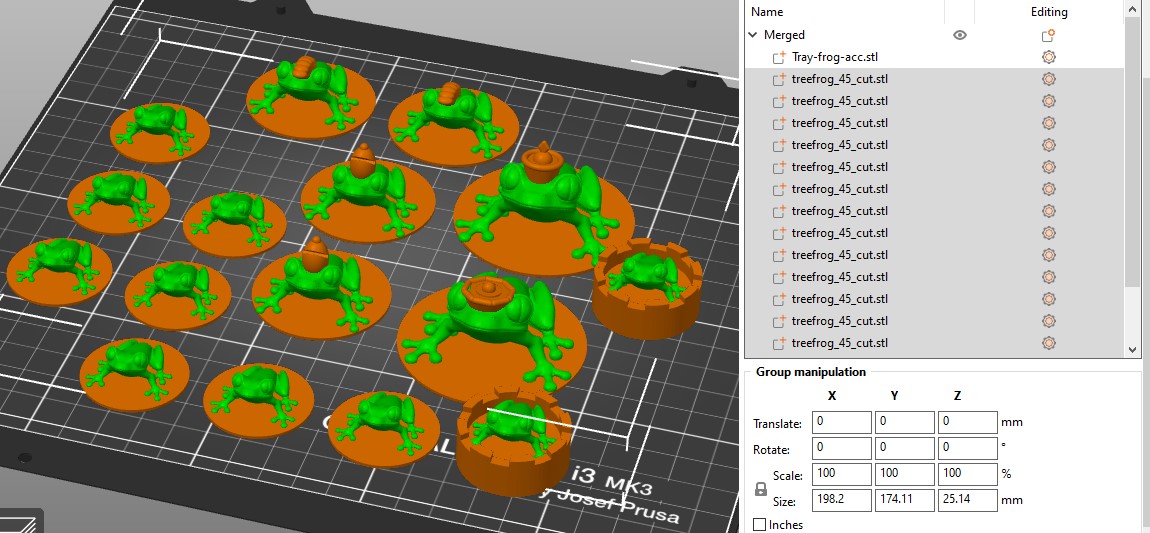The width and height of the screenshot is (1150, 533).
Task: Click the Size Y field showing 174.11
Action: coord(904,500)
